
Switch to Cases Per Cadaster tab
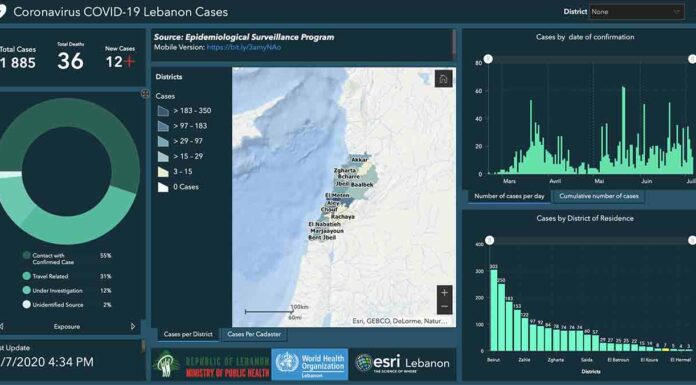[254, 334]
